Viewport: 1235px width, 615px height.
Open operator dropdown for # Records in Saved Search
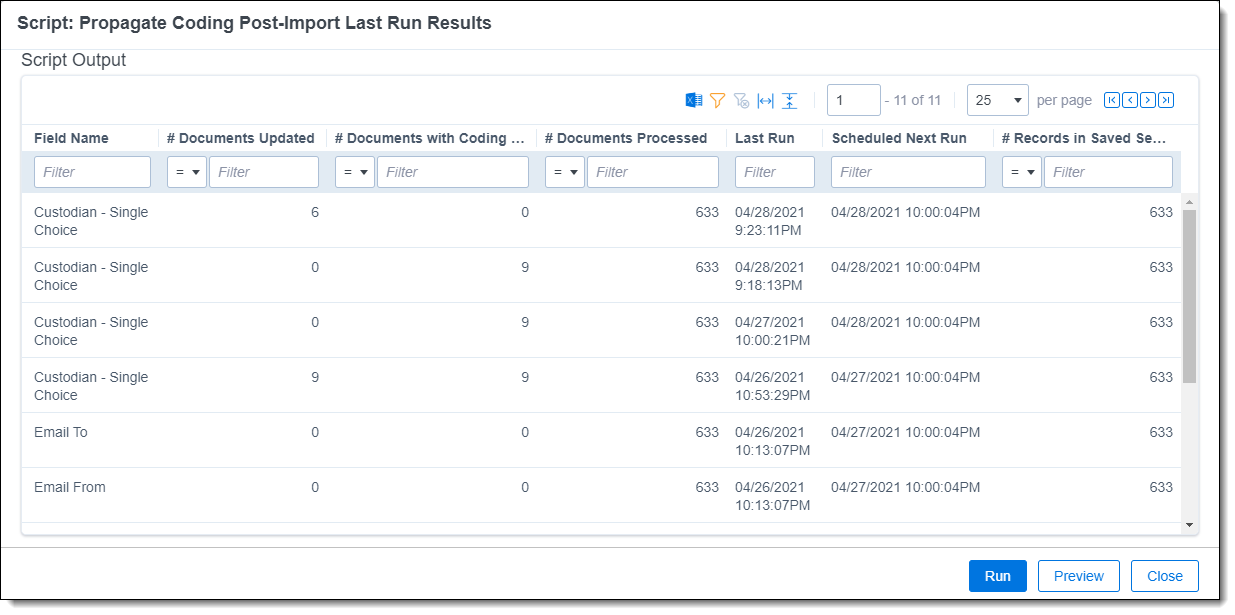pyautogui.click(x=1022, y=172)
